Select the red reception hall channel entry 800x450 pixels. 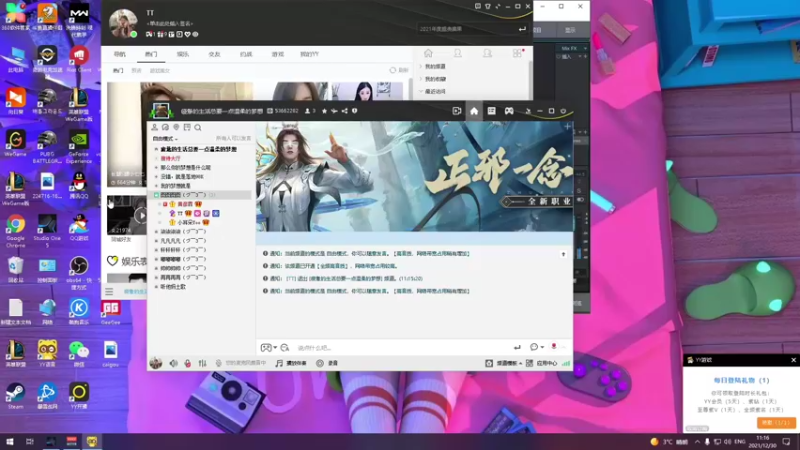pyautogui.click(x=170, y=159)
